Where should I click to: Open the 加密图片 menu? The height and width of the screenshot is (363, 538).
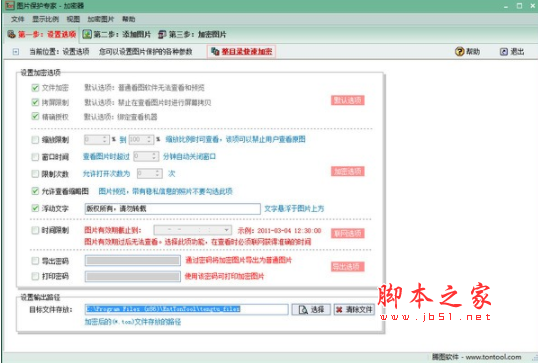tap(101, 19)
